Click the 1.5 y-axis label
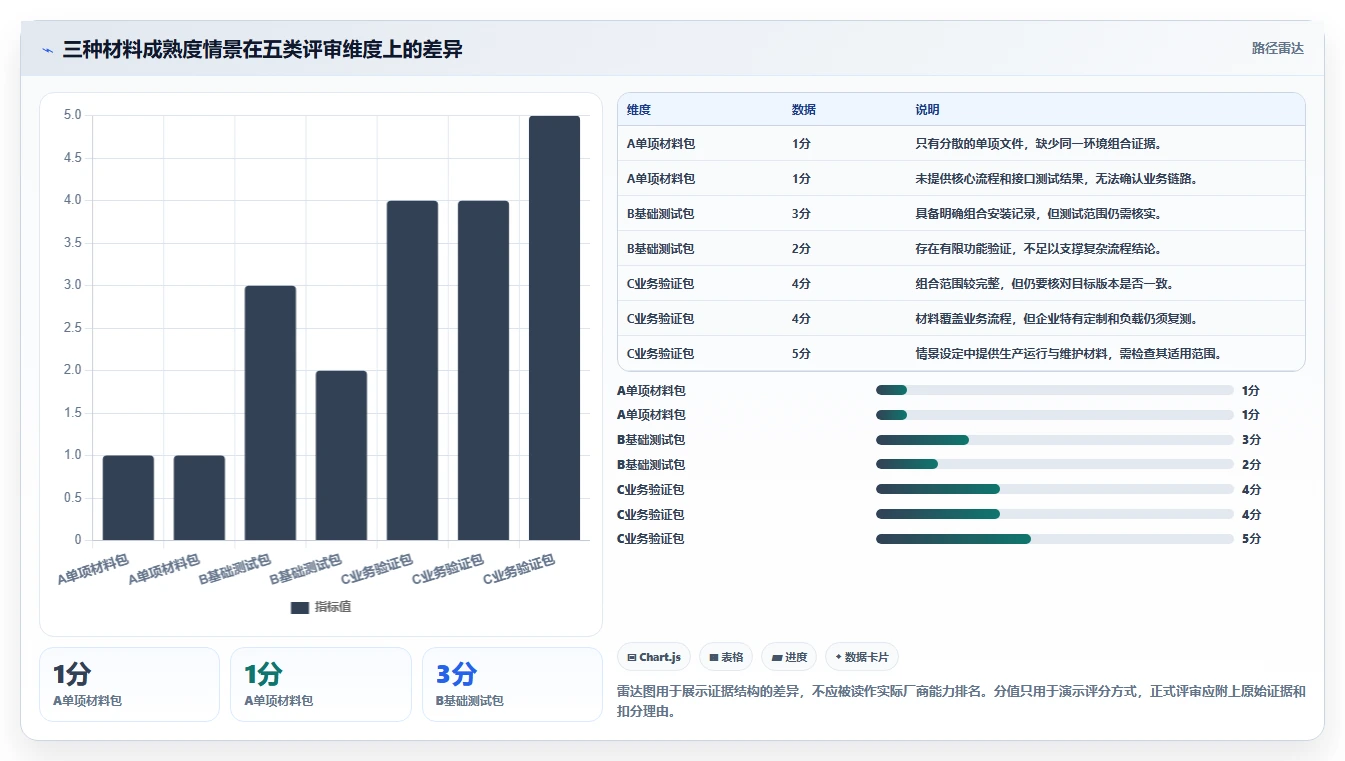This screenshot has width=1345, height=761. [72, 413]
